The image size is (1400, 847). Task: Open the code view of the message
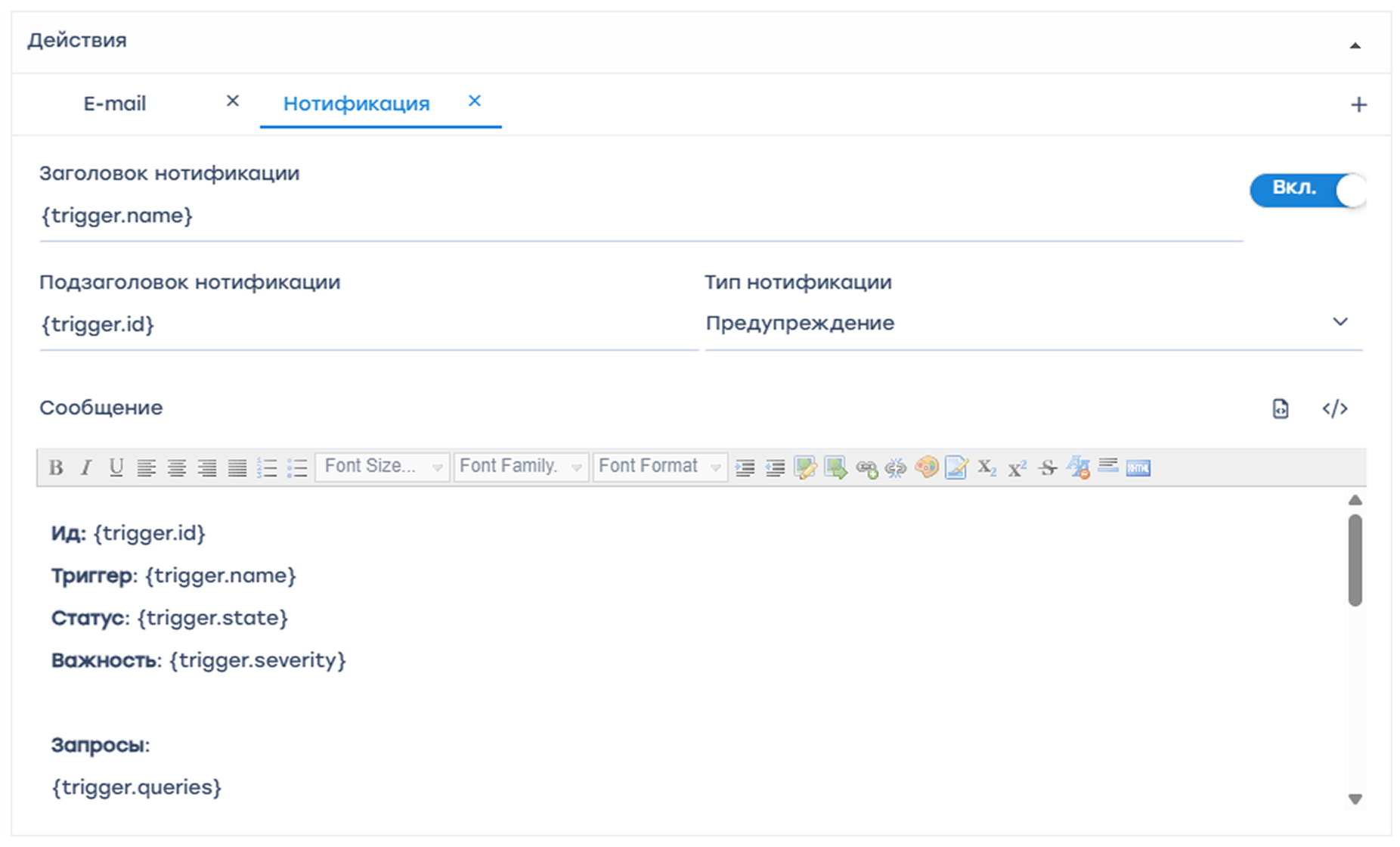click(1334, 409)
